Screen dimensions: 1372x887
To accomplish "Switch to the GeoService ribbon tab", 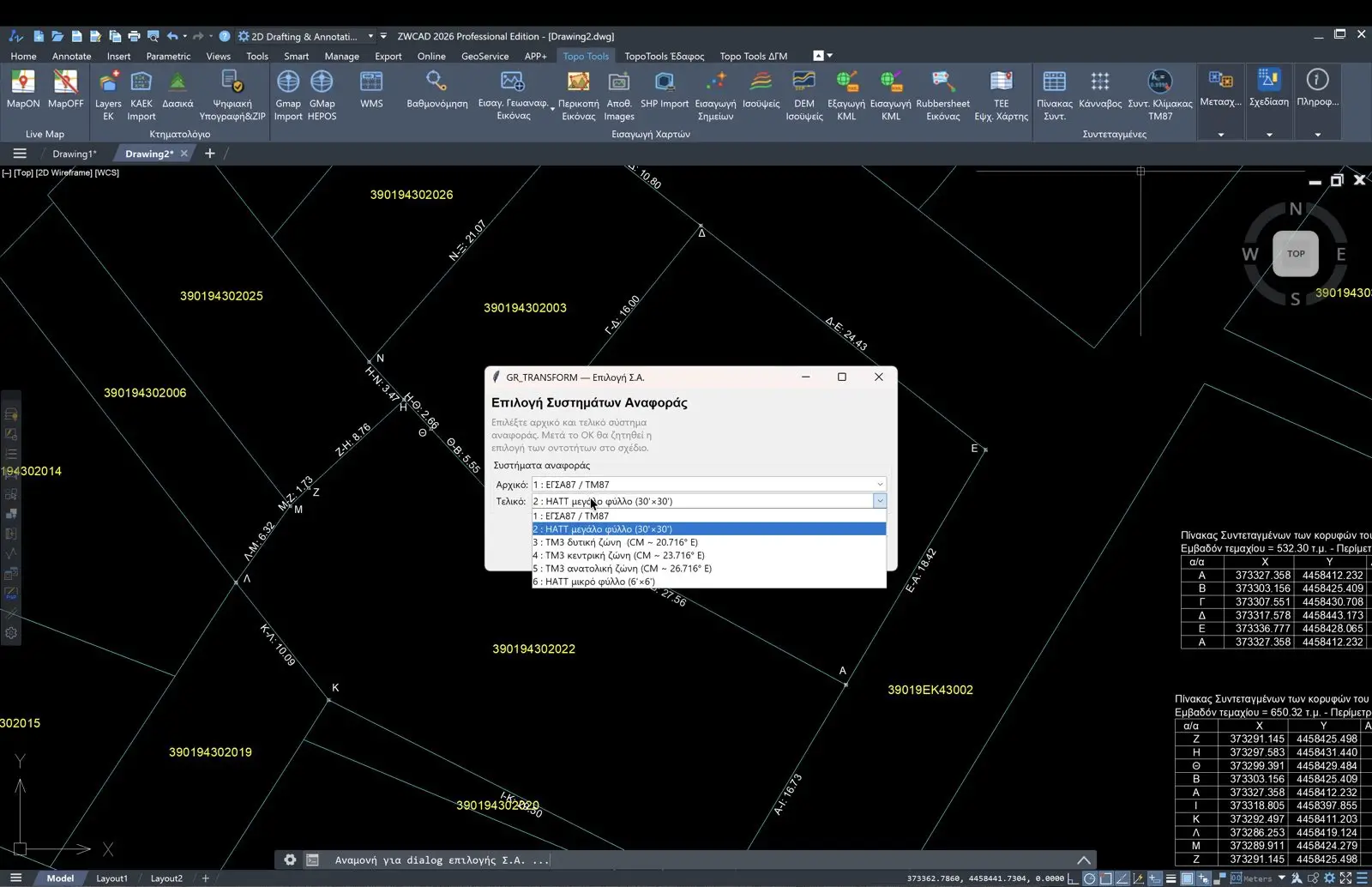I will coord(484,56).
